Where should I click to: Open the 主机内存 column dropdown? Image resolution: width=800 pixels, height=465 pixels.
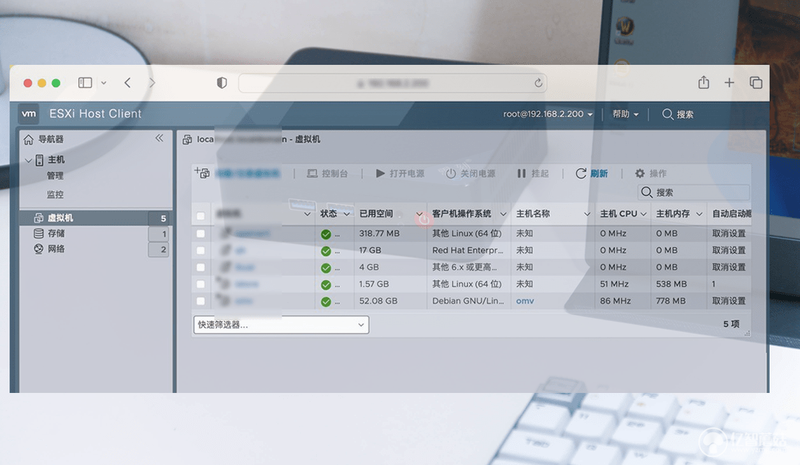point(699,214)
